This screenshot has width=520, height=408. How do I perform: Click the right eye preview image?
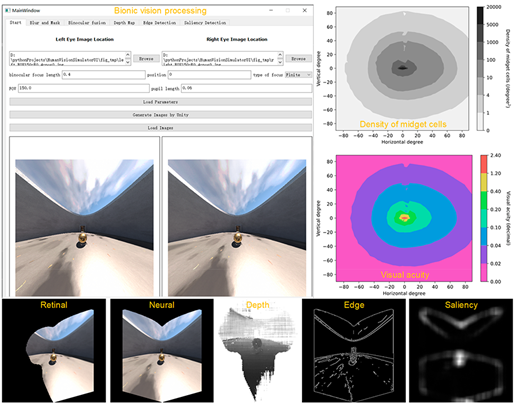(237, 228)
